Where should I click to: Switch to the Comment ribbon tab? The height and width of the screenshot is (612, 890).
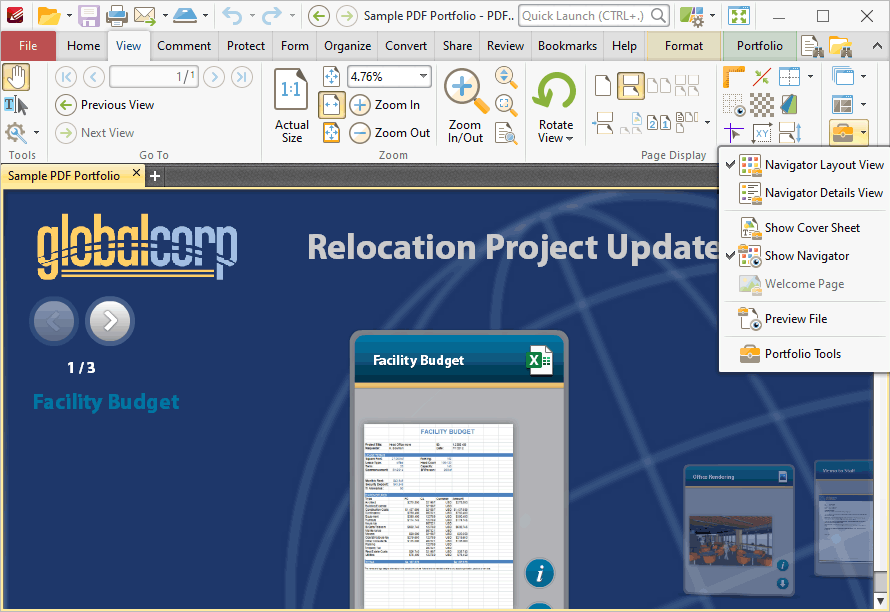pos(184,46)
